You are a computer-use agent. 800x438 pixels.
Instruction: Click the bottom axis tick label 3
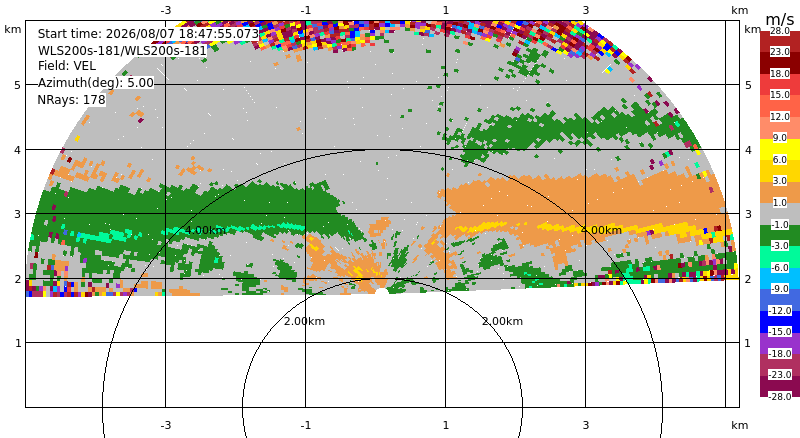click(x=586, y=425)
